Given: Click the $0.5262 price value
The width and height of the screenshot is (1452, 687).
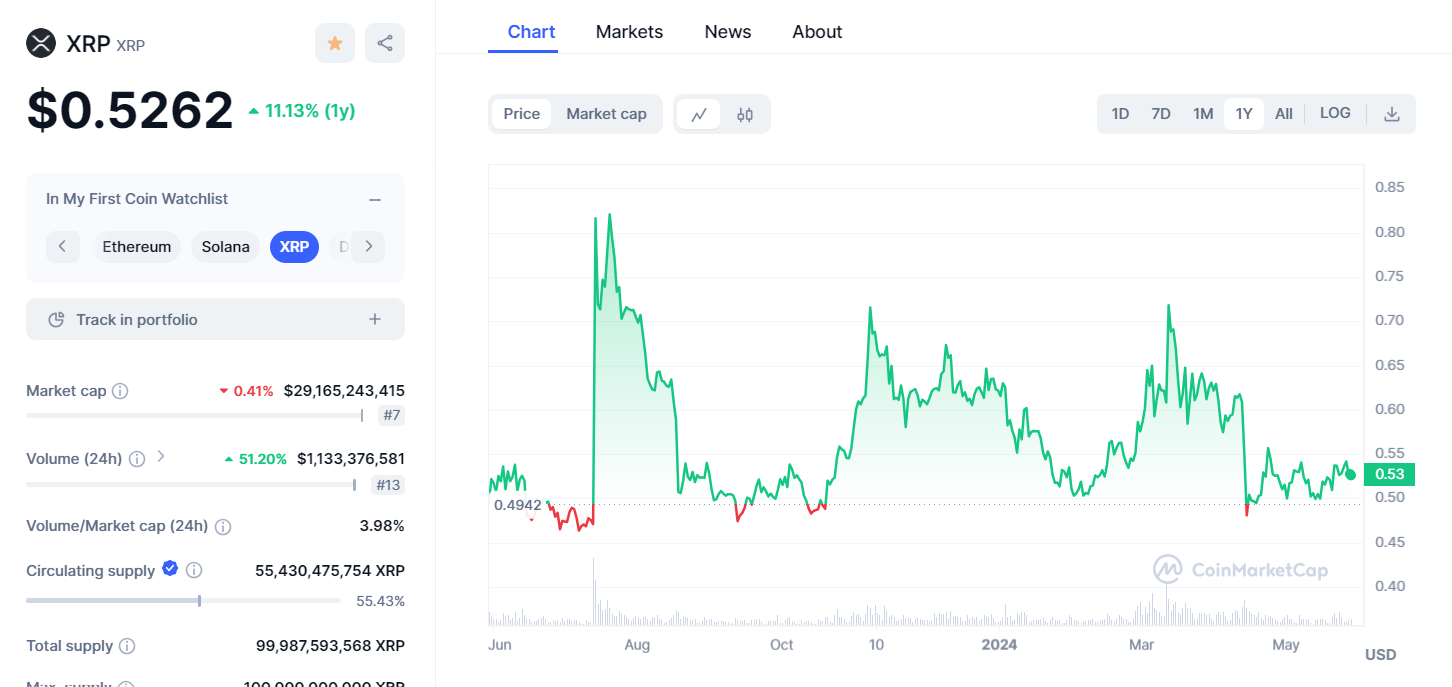Looking at the screenshot, I should tap(130, 110).
